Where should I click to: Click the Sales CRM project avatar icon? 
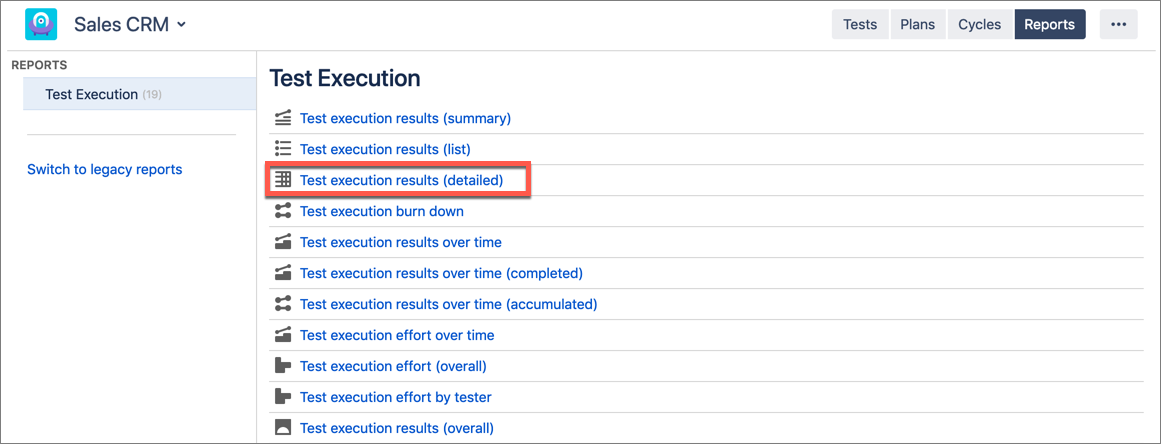pos(41,24)
